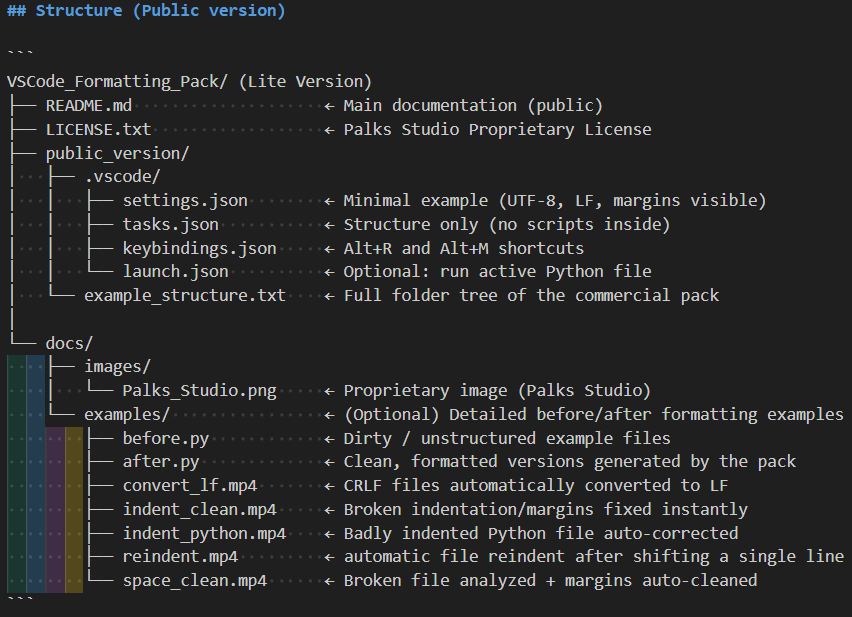Click the yellow indent guide column

click(x=74, y=510)
